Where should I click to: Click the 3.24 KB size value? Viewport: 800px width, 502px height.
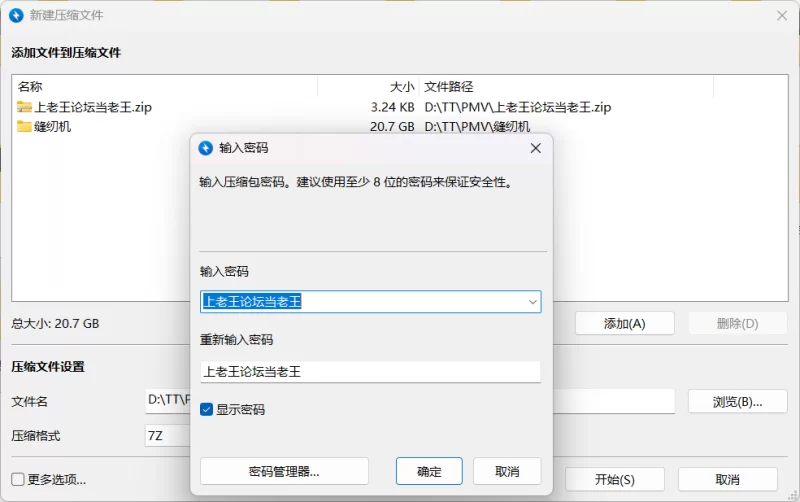pyautogui.click(x=392, y=107)
